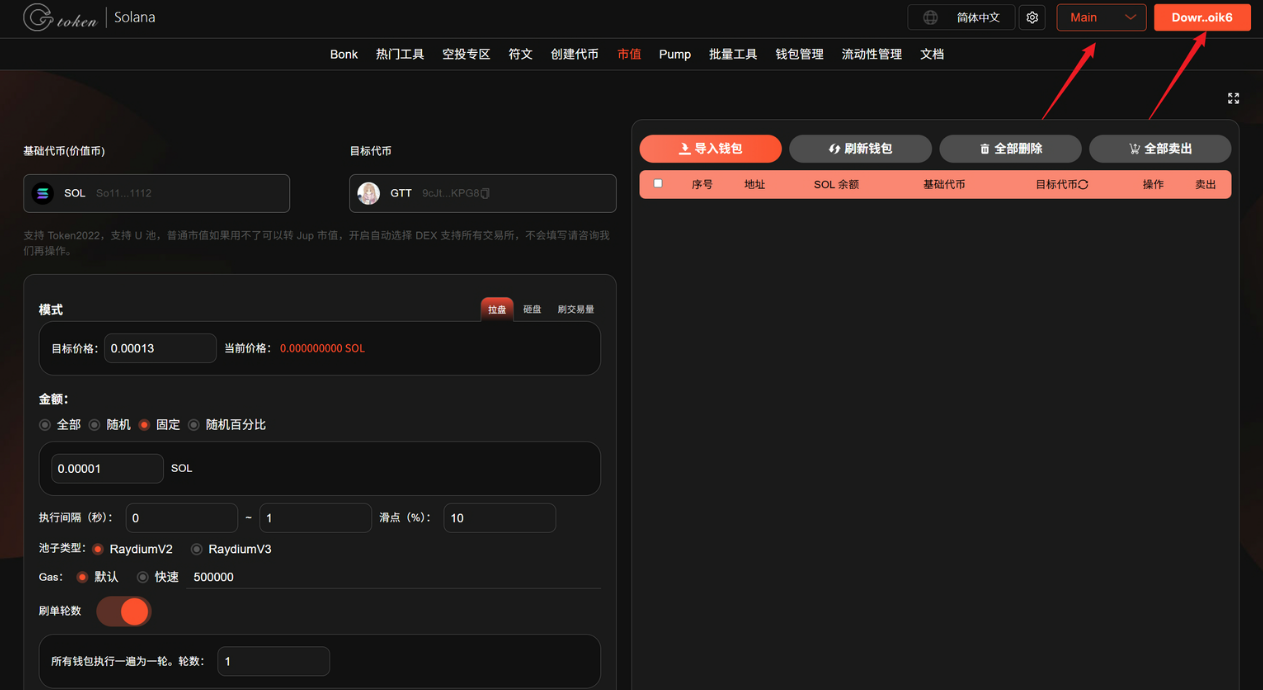The width and height of the screenshot is (1263, 690).
Task: Open the 简体中文 language selector
Action: tap(961, 17)
